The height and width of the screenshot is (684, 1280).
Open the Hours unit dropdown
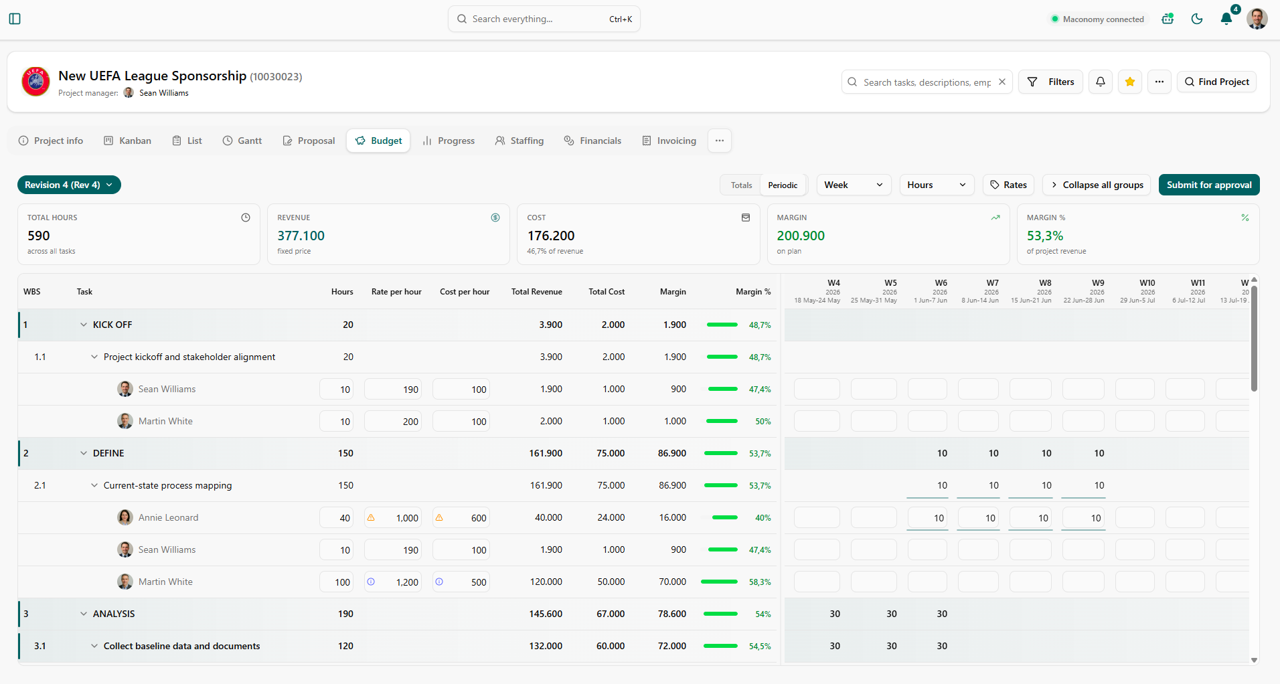[x=936, y=185]
